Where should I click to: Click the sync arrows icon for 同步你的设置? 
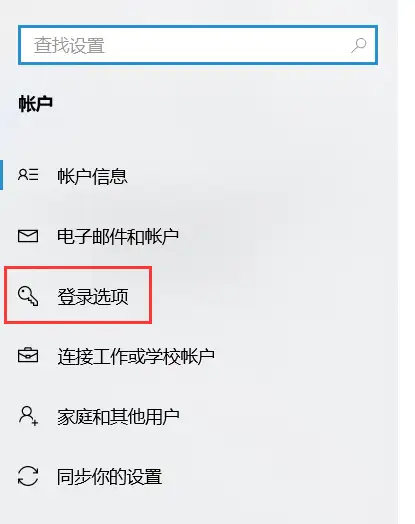(x=28, y=476)
